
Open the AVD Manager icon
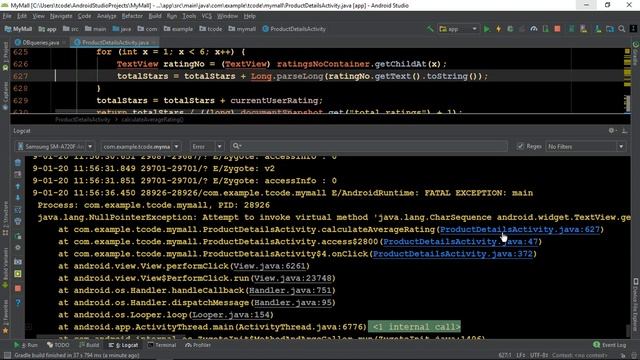pyautogui.click(x=583, y=29)
